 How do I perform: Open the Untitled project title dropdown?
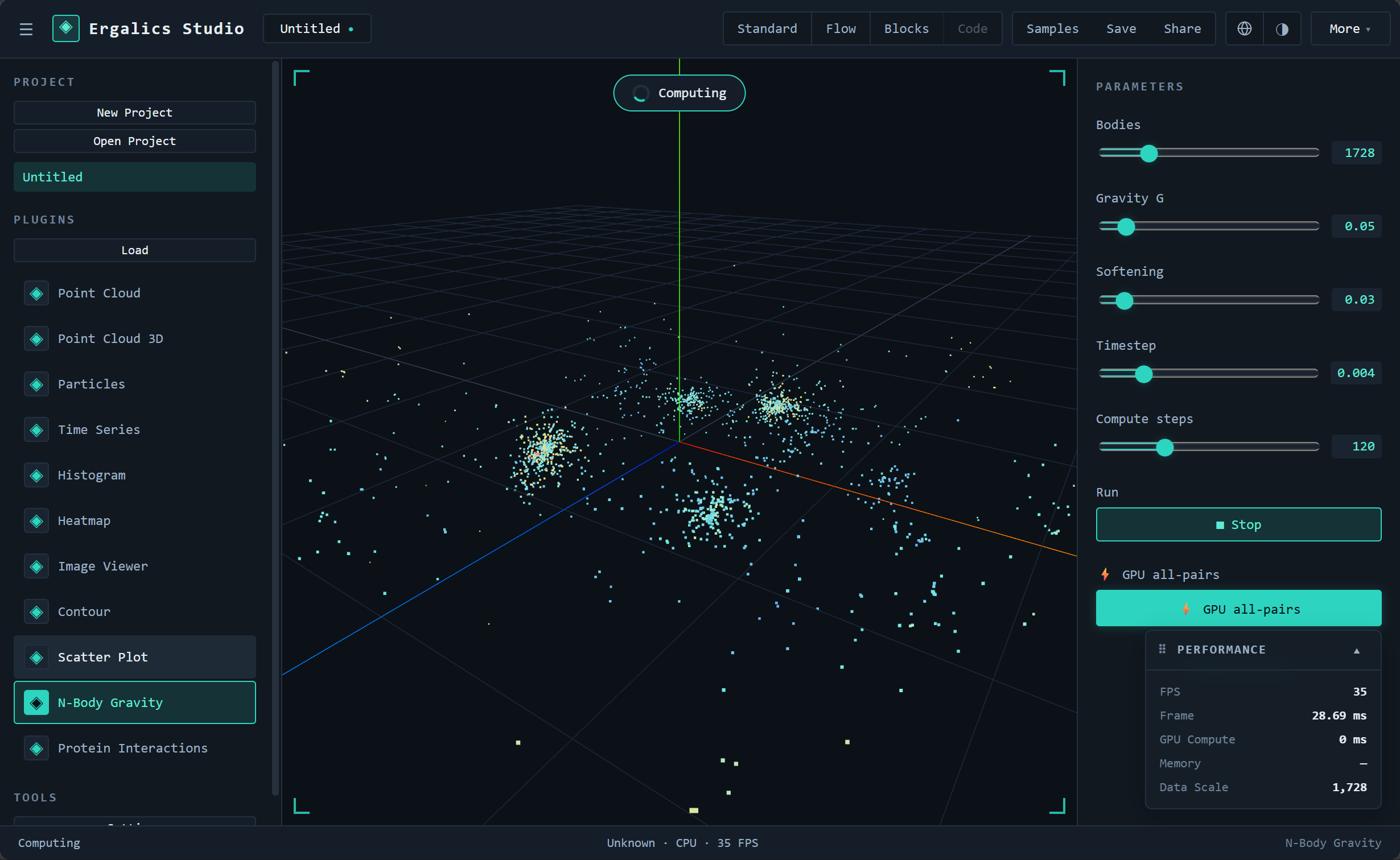[317, 28]
